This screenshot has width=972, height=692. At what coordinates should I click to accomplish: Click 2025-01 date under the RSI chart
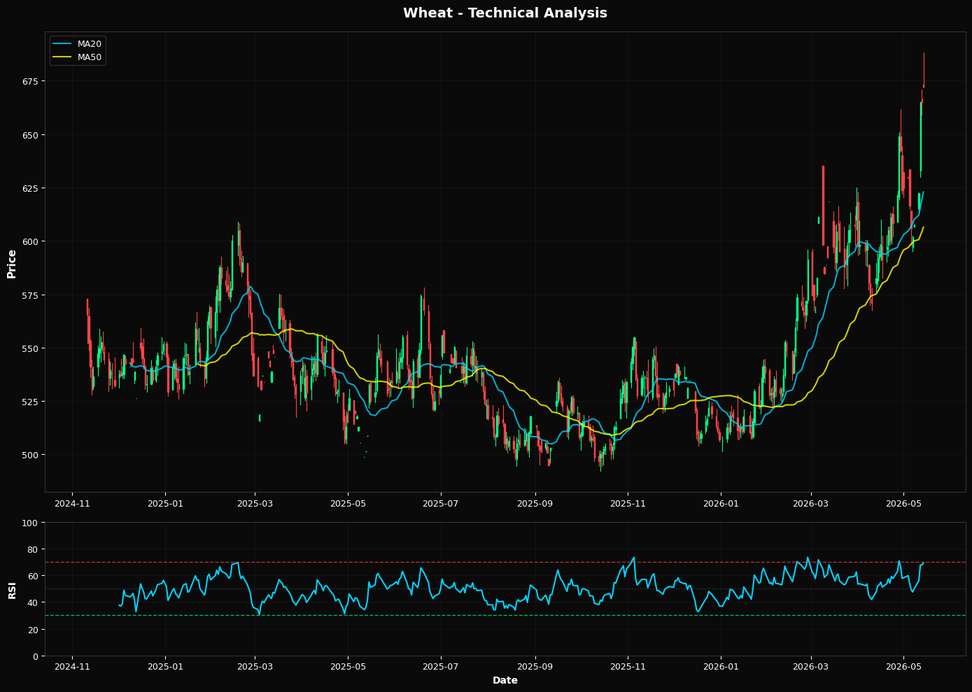pos(166,667)
